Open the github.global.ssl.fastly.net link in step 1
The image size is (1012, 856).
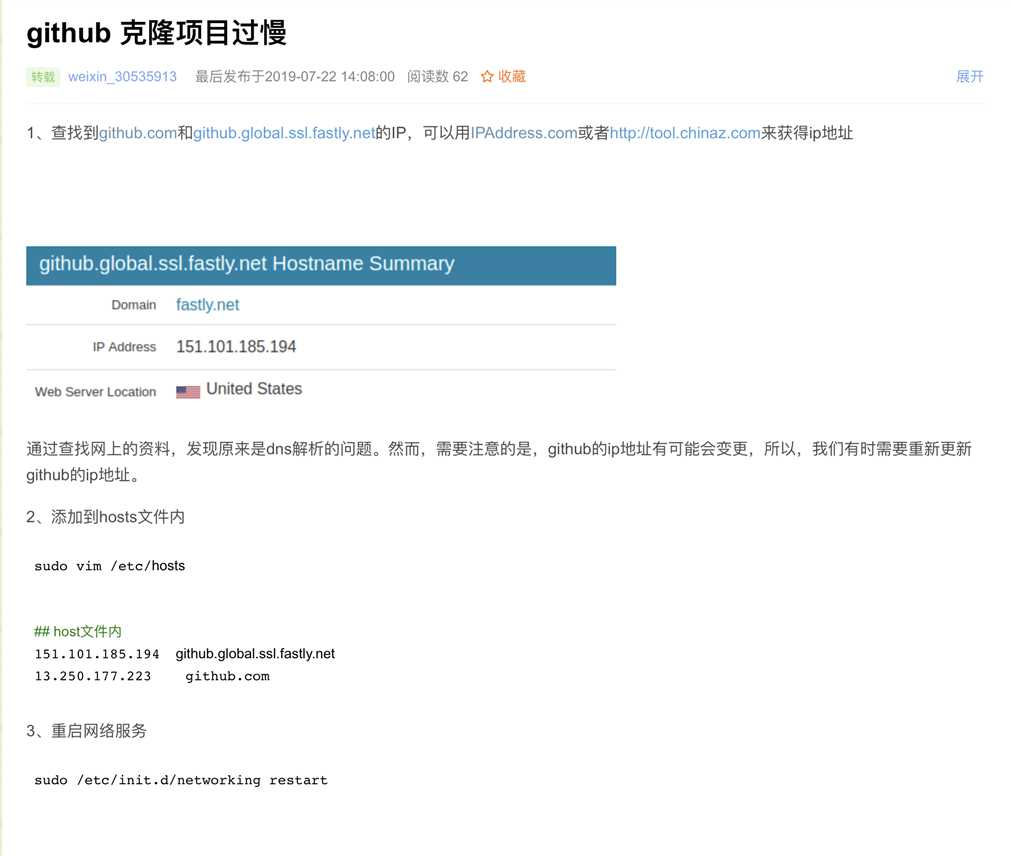pos(284,133)
